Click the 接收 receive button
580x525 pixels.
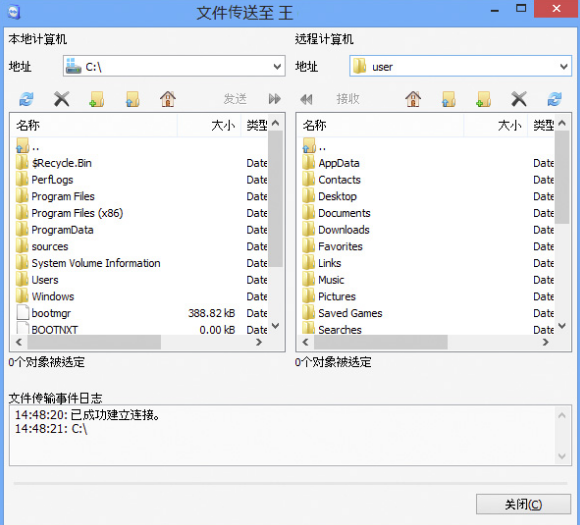tap(348, 98)
